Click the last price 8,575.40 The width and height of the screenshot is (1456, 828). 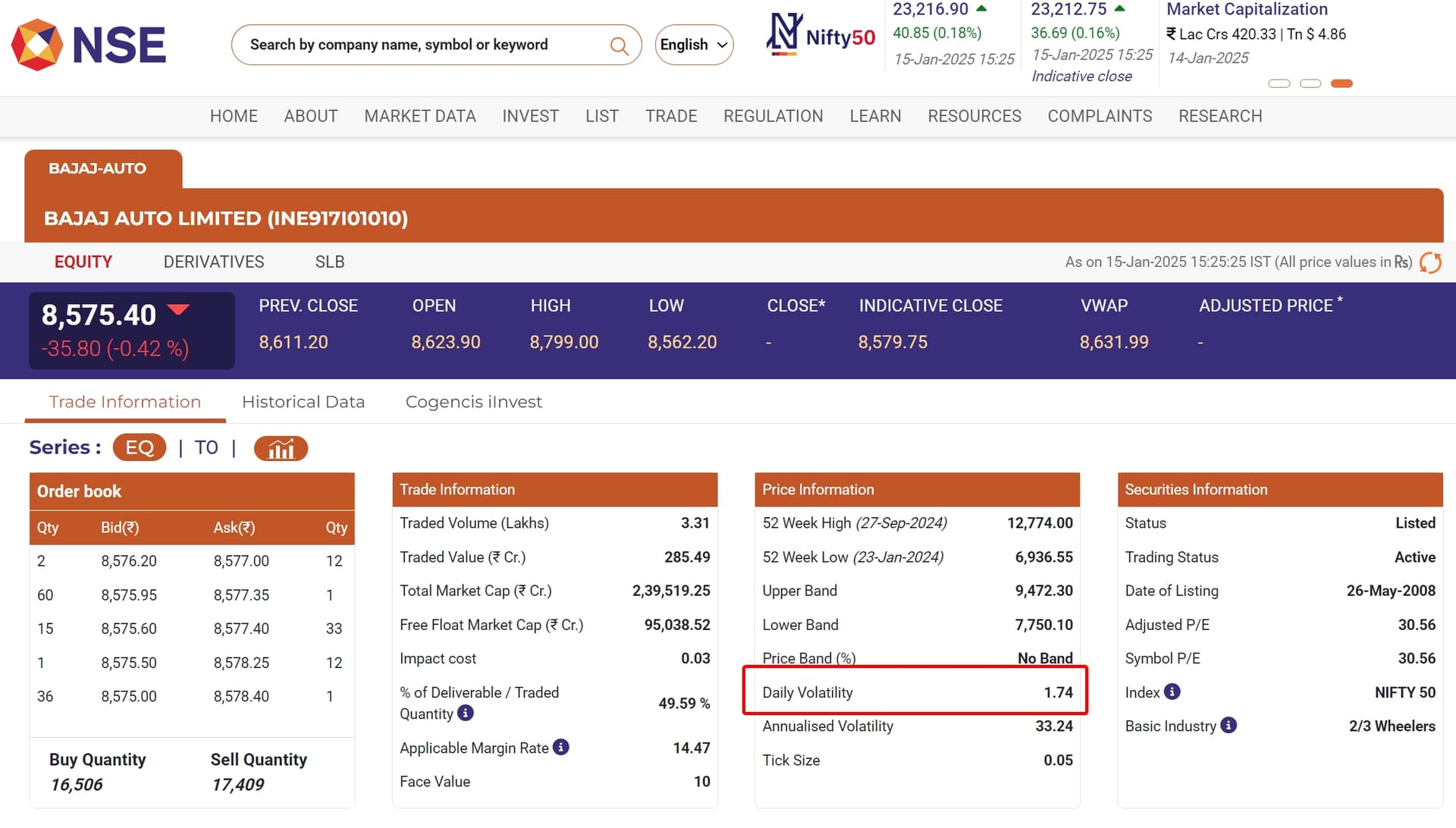point(99,315)
